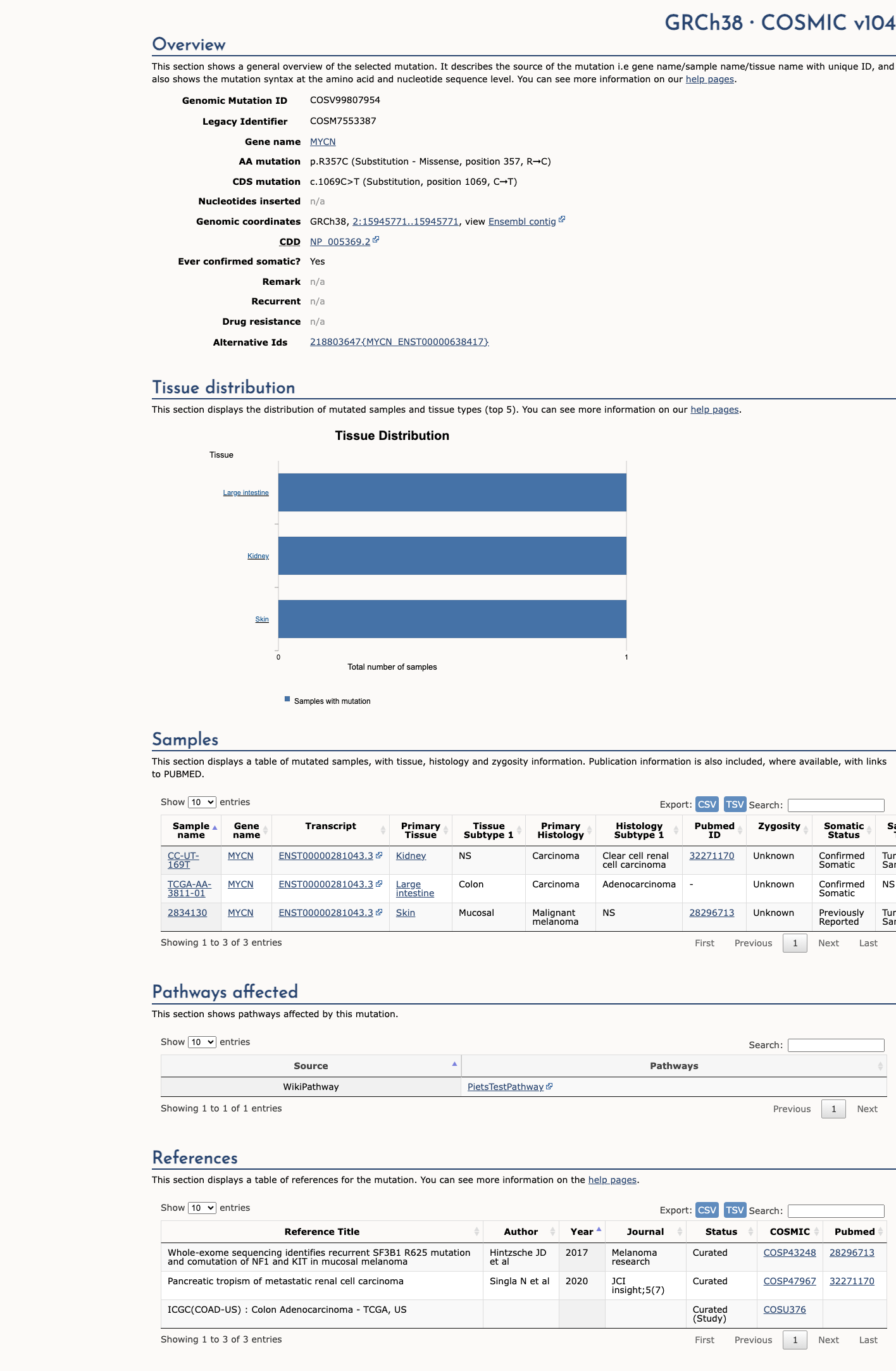Click external link icon in 2834130 transcript cell
896x1371 pixels.
click(379, 912)
